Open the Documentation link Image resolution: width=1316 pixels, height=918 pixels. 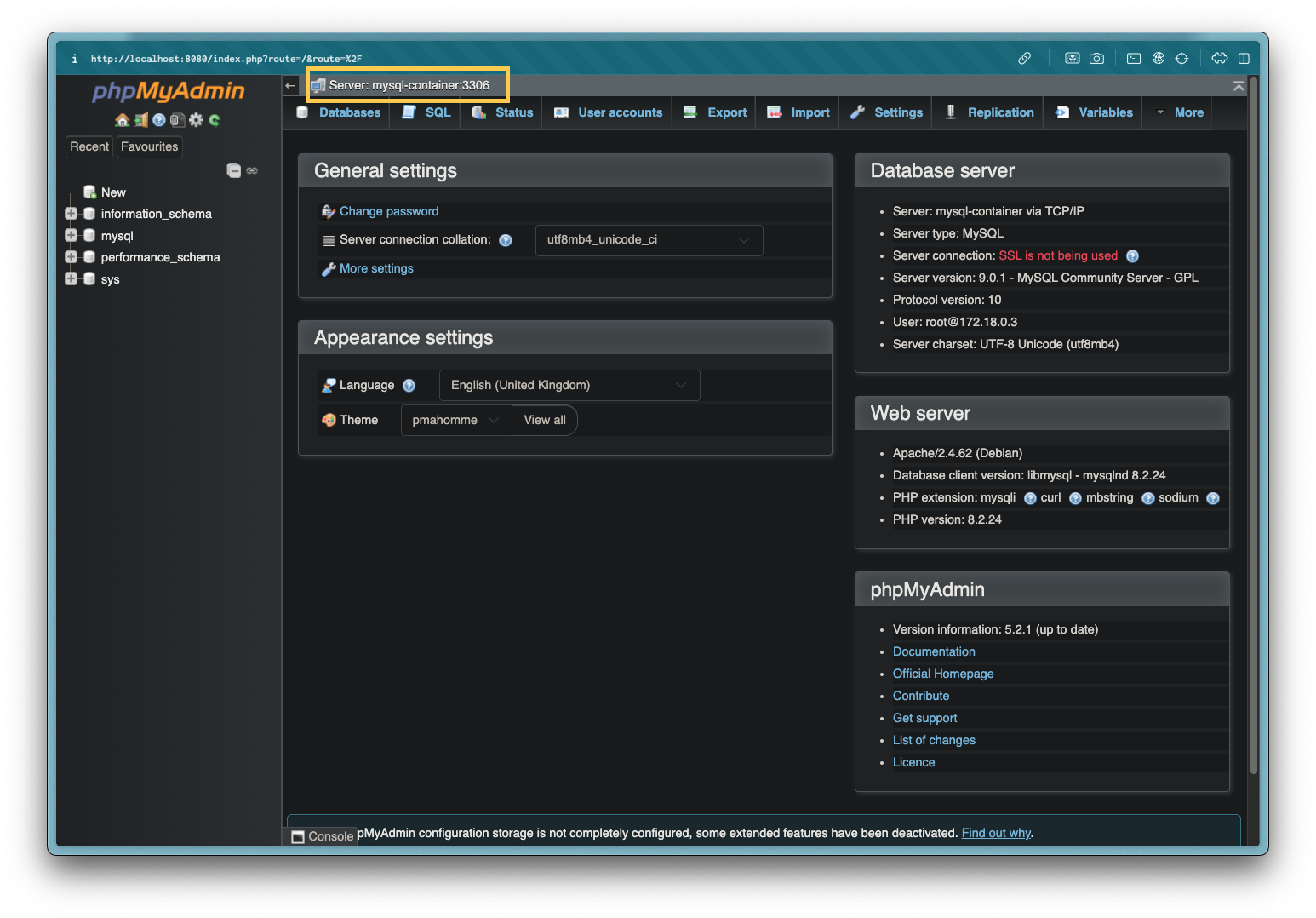tap(934, 651)
